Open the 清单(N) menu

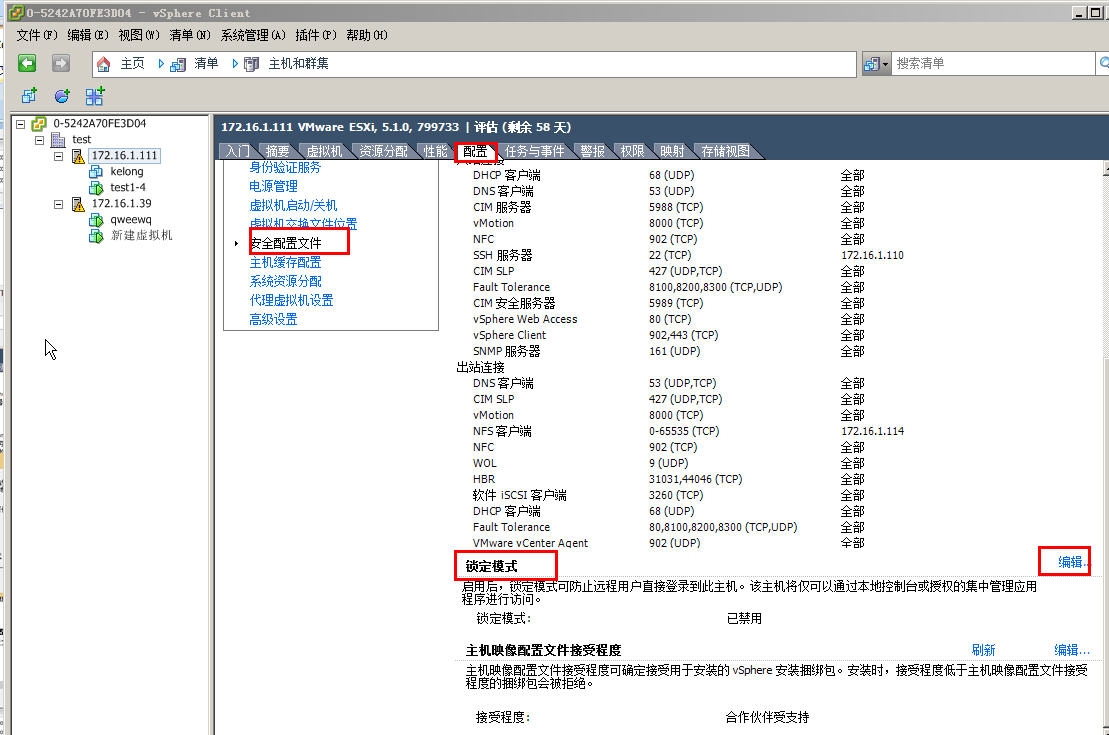[190, 35]
